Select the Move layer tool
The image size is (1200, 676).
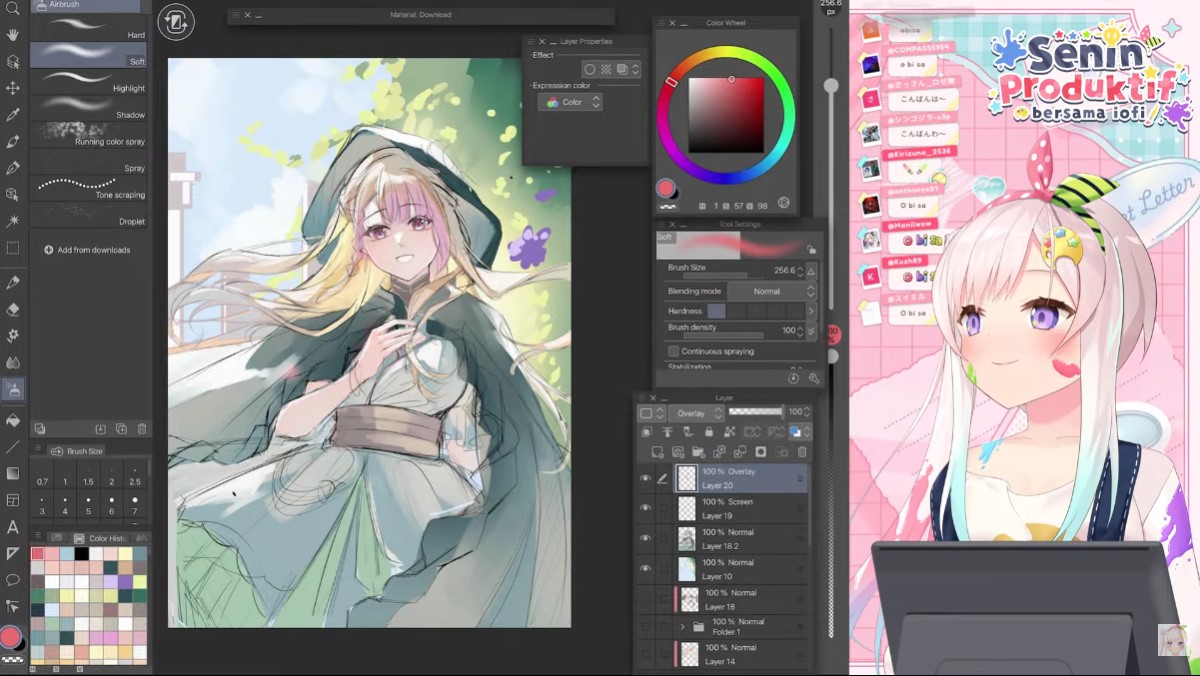[13, 88]
